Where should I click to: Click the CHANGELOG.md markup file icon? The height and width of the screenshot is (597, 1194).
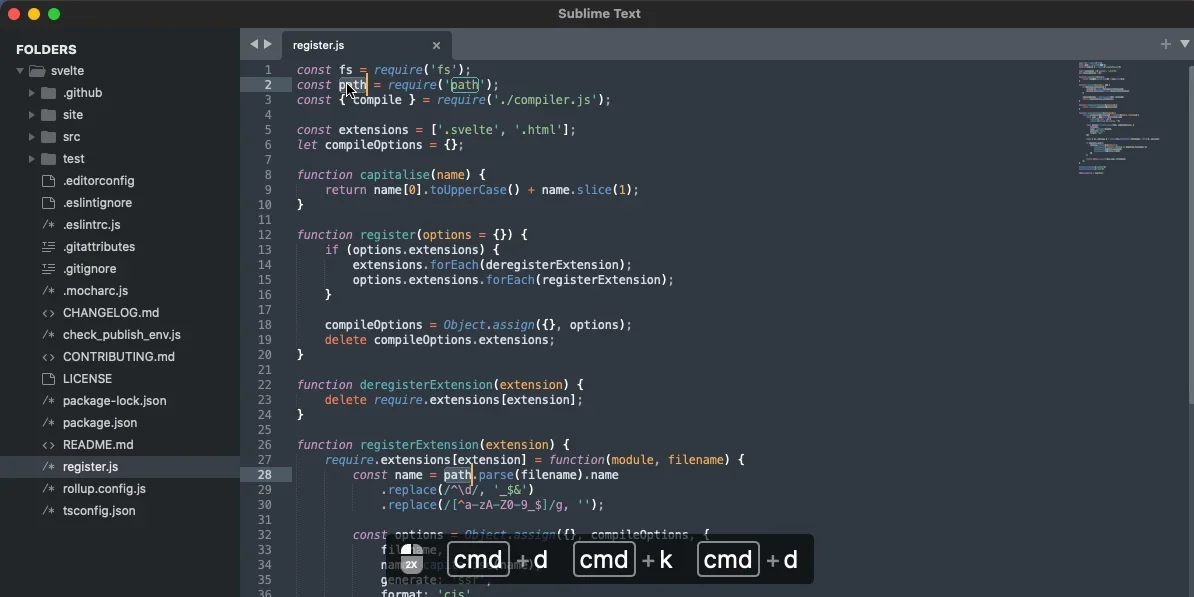point(49,313)
